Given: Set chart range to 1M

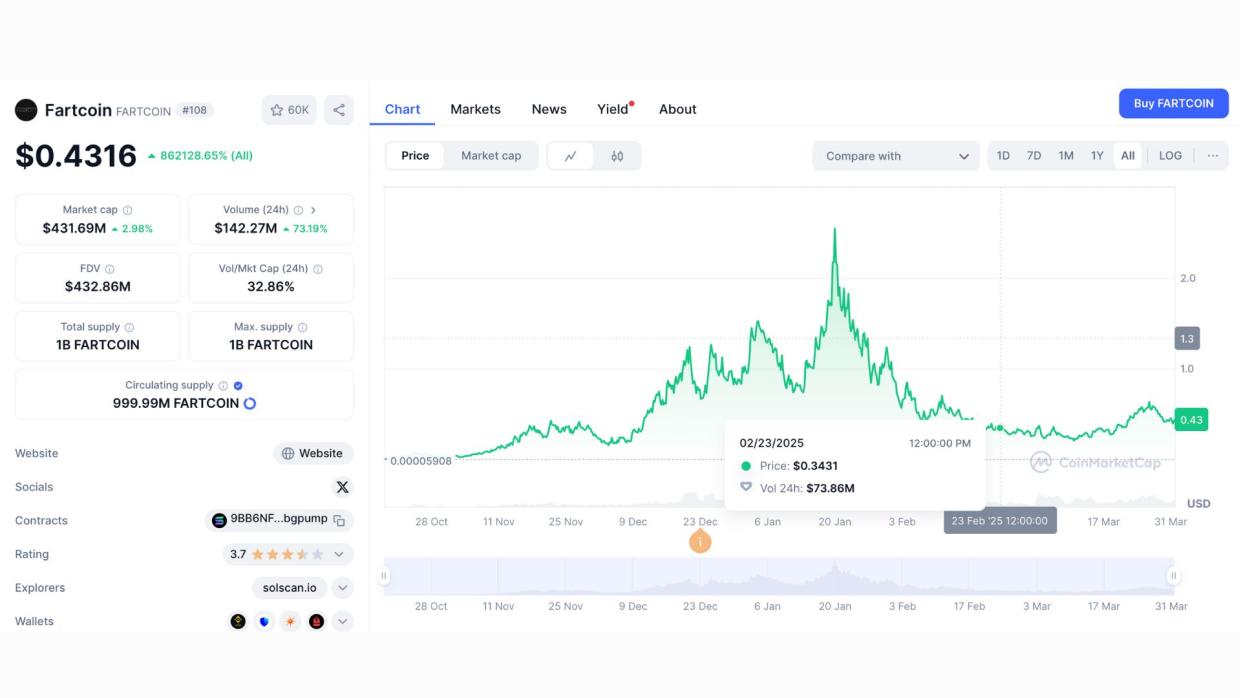Looking at the screenshot, I should click(1066, 156).
